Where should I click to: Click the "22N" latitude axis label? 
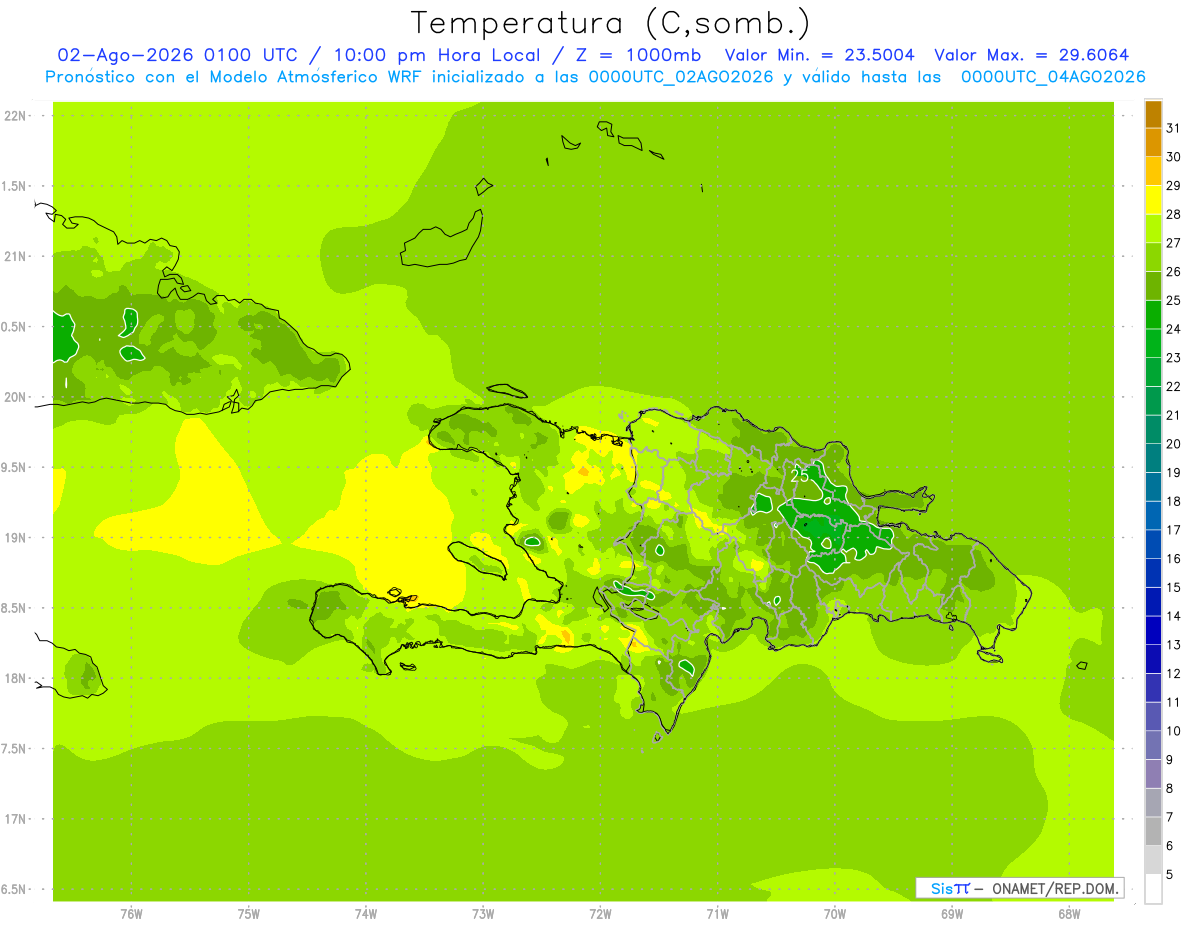[16, 115]
